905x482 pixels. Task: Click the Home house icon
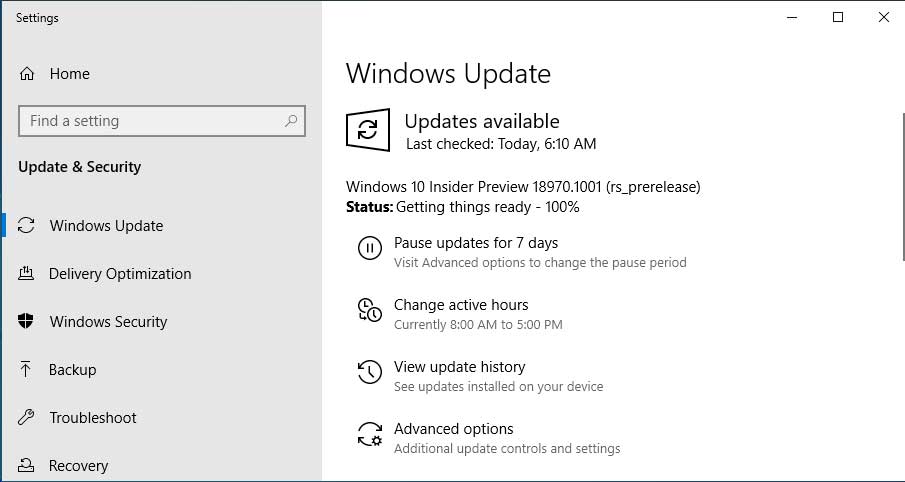coord(27,74)
